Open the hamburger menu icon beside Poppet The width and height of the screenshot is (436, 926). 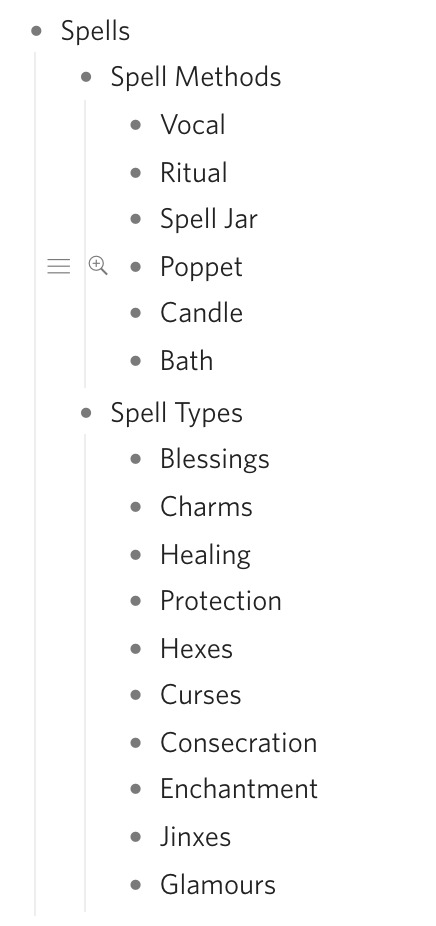coord(58,266)
